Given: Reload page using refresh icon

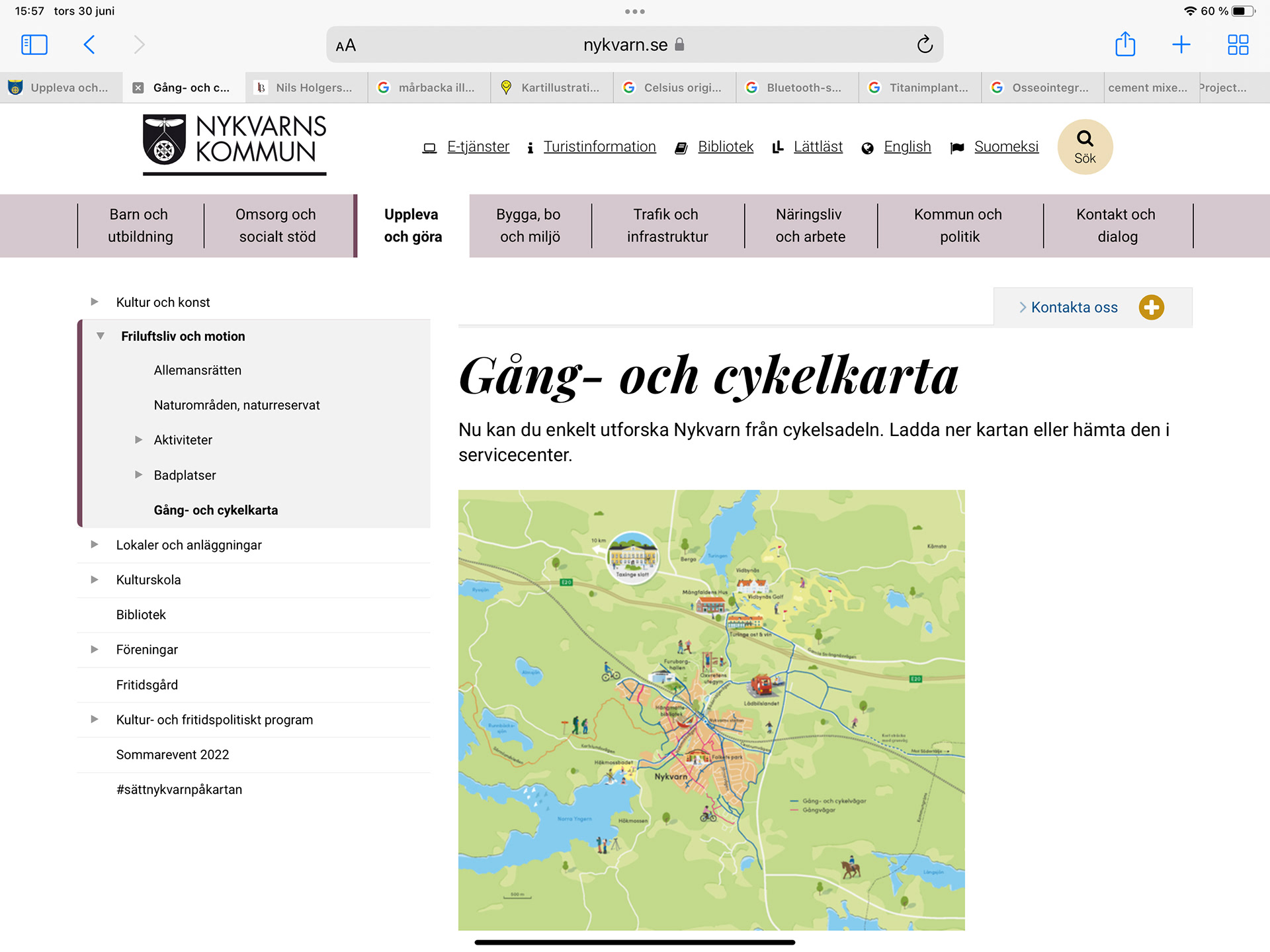Looking at the screenshot, I should point(925,45).
